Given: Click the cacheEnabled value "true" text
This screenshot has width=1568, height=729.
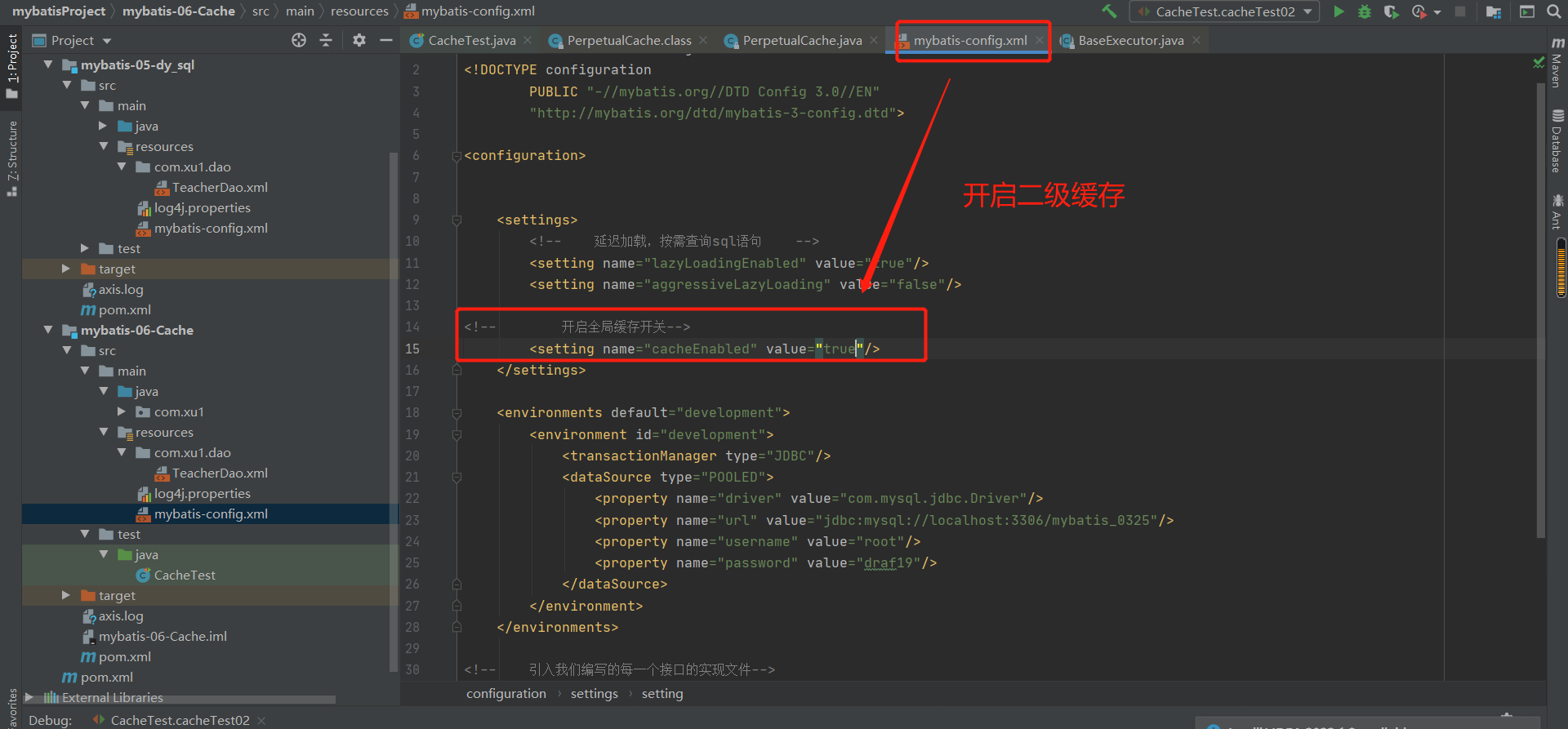Looking at the screenshot, I should 839,349.
